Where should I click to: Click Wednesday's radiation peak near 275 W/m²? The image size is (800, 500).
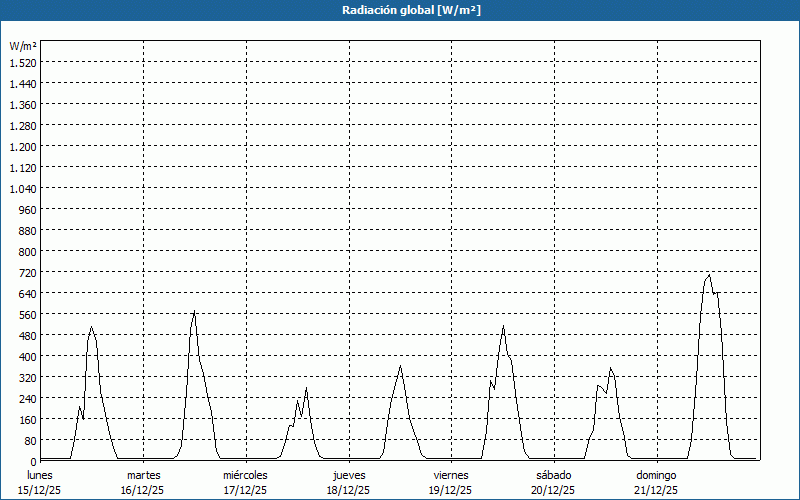306,388
